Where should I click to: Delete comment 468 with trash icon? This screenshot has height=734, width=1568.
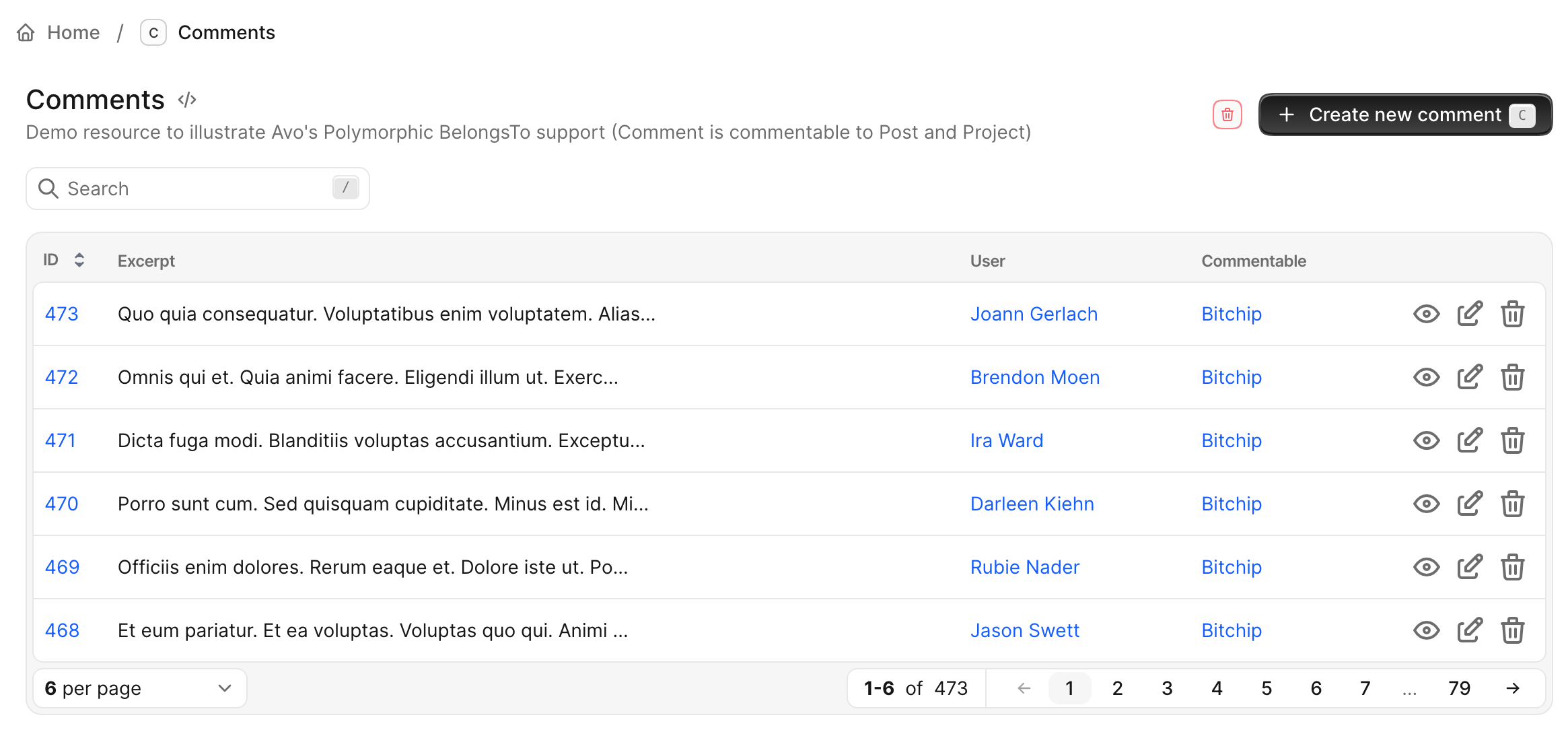(x=1512, y=630)
